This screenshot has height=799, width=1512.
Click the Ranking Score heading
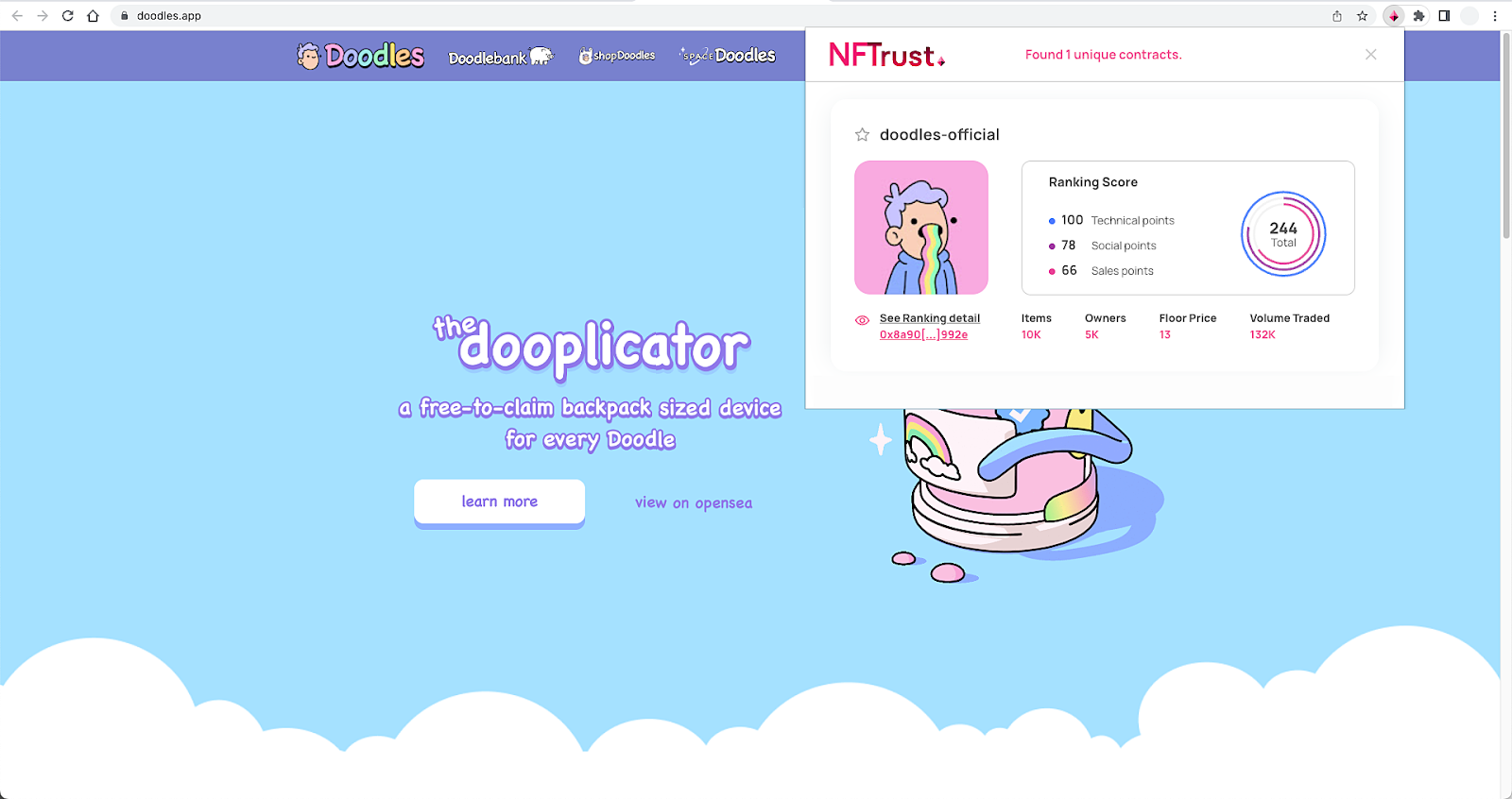tap(1093, 182)
